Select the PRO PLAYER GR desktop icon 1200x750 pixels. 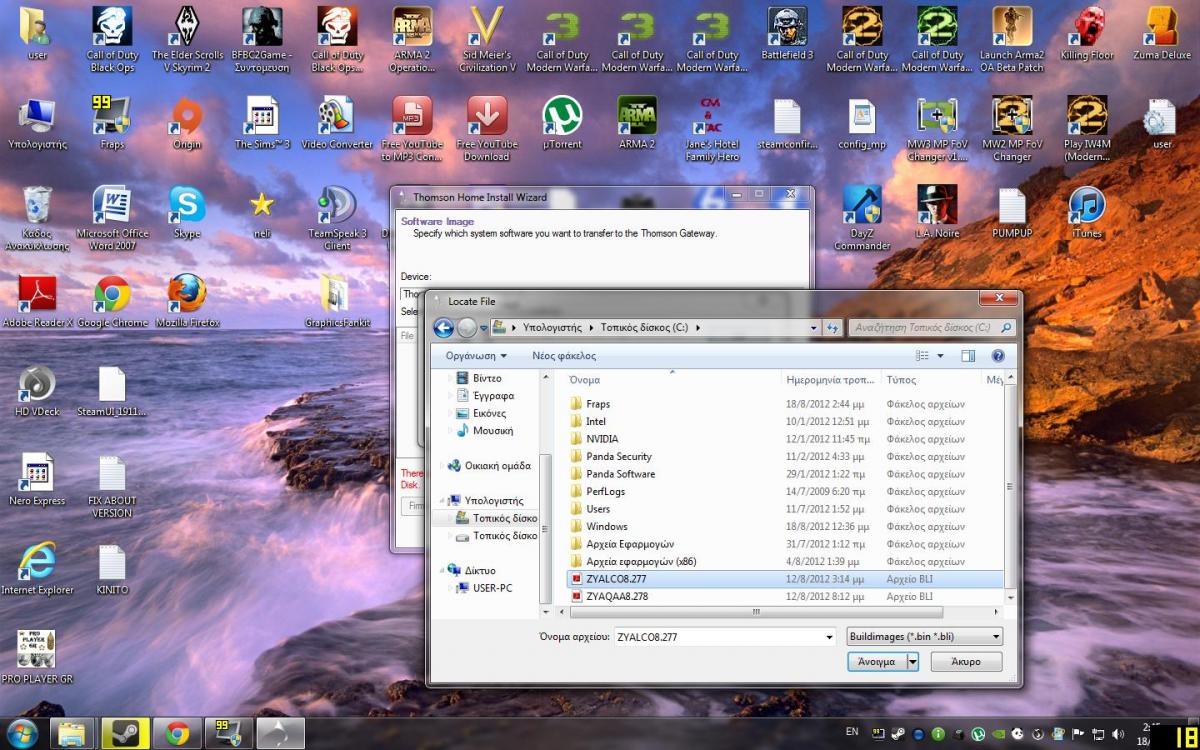37,658
